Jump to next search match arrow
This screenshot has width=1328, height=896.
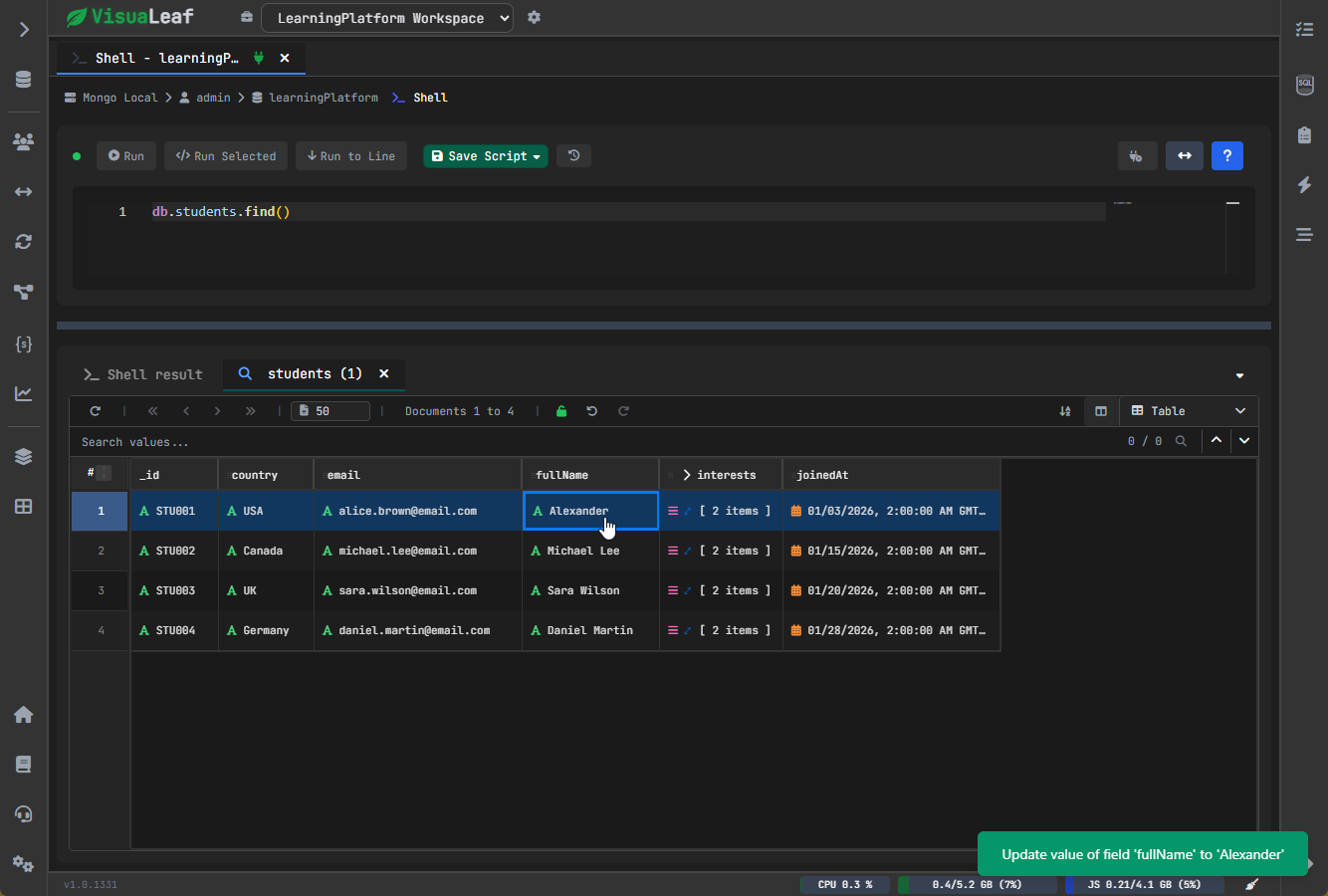pos(1244,440)
